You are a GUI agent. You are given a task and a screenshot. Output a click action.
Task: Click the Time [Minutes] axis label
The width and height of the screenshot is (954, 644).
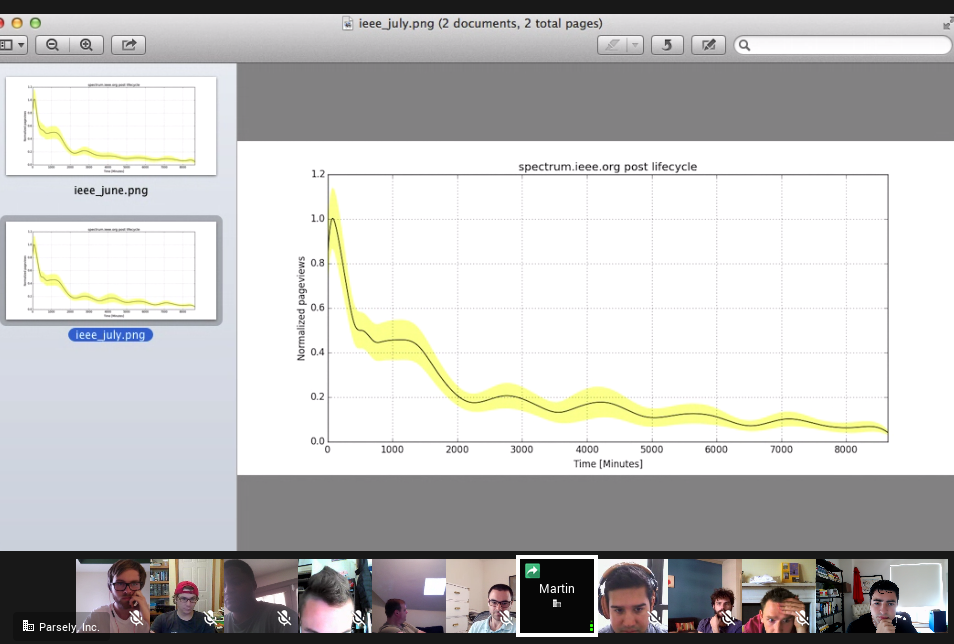(x=608, y=464)
